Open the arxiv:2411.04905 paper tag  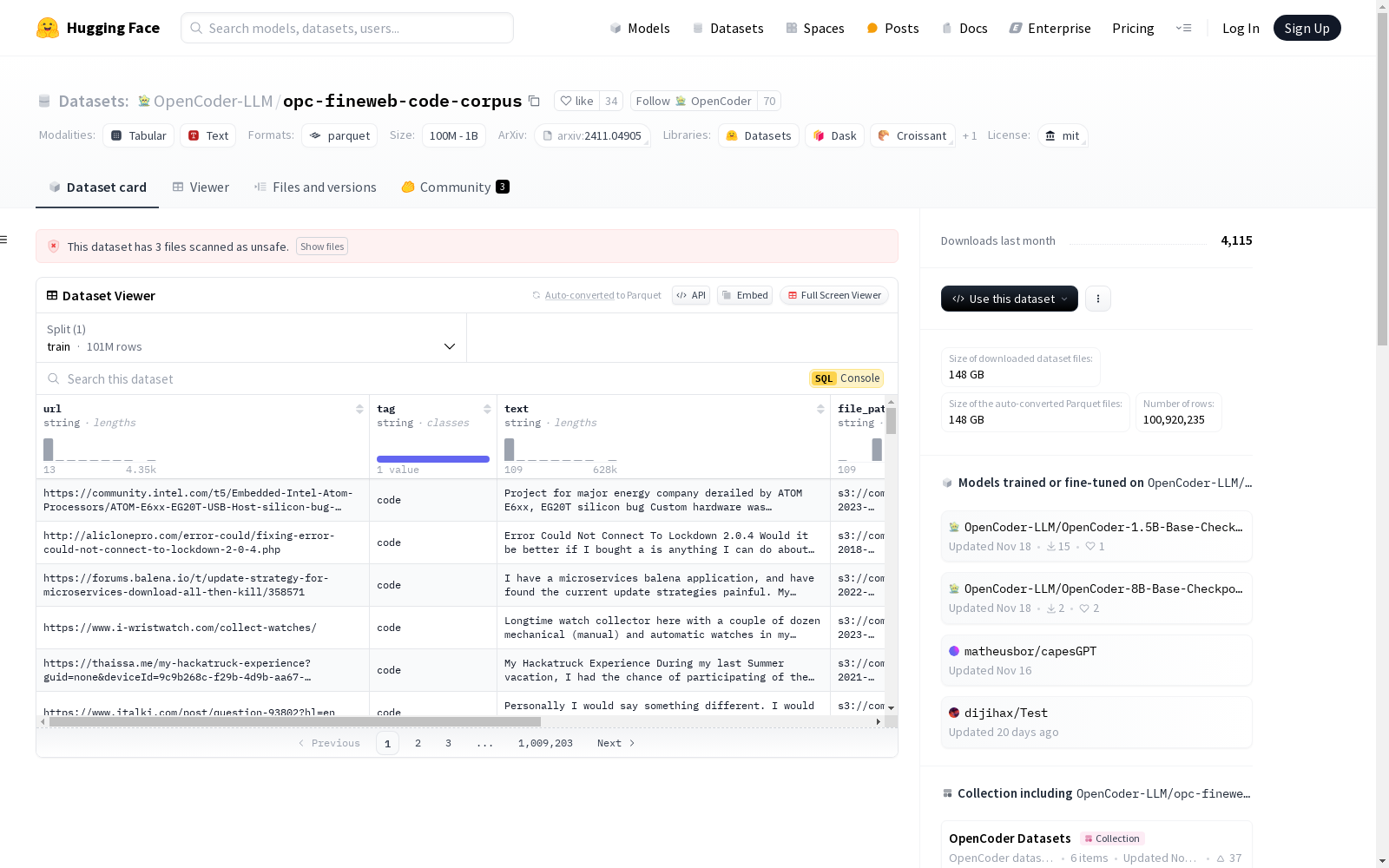[x=592, y=135]
